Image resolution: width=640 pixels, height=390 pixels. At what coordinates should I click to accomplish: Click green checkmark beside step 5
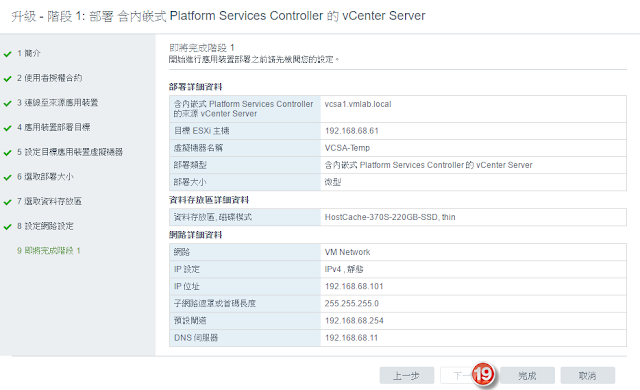click(7, 153)
